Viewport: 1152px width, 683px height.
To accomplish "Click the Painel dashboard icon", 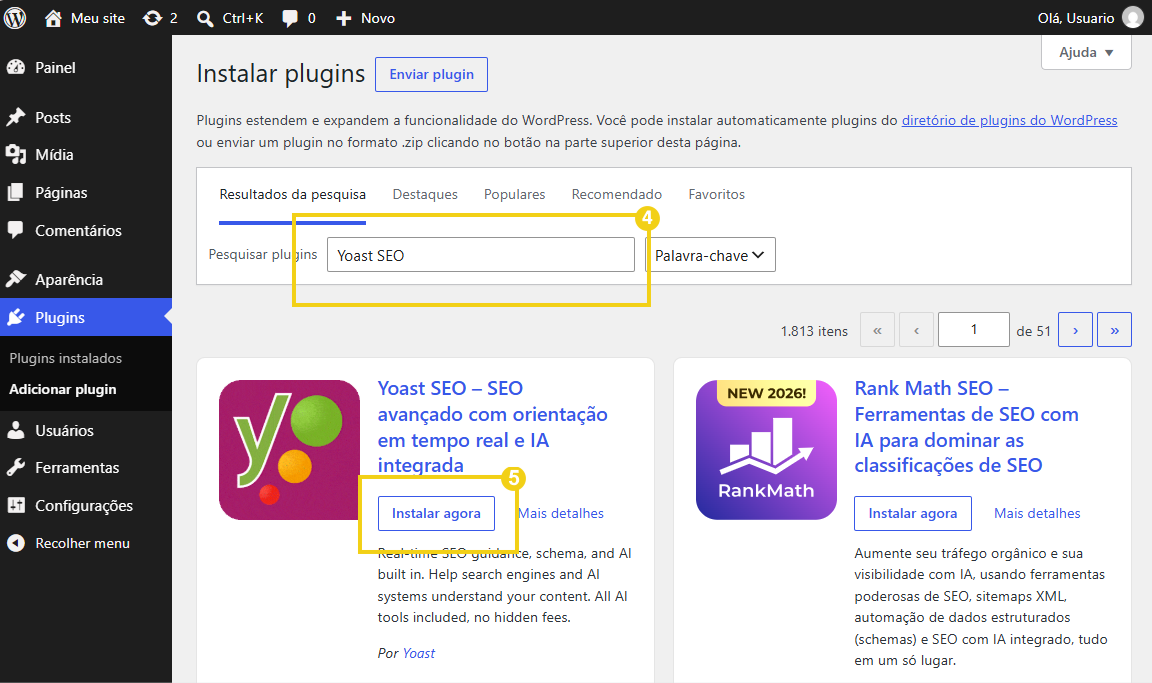I will (x=15, y=68).
